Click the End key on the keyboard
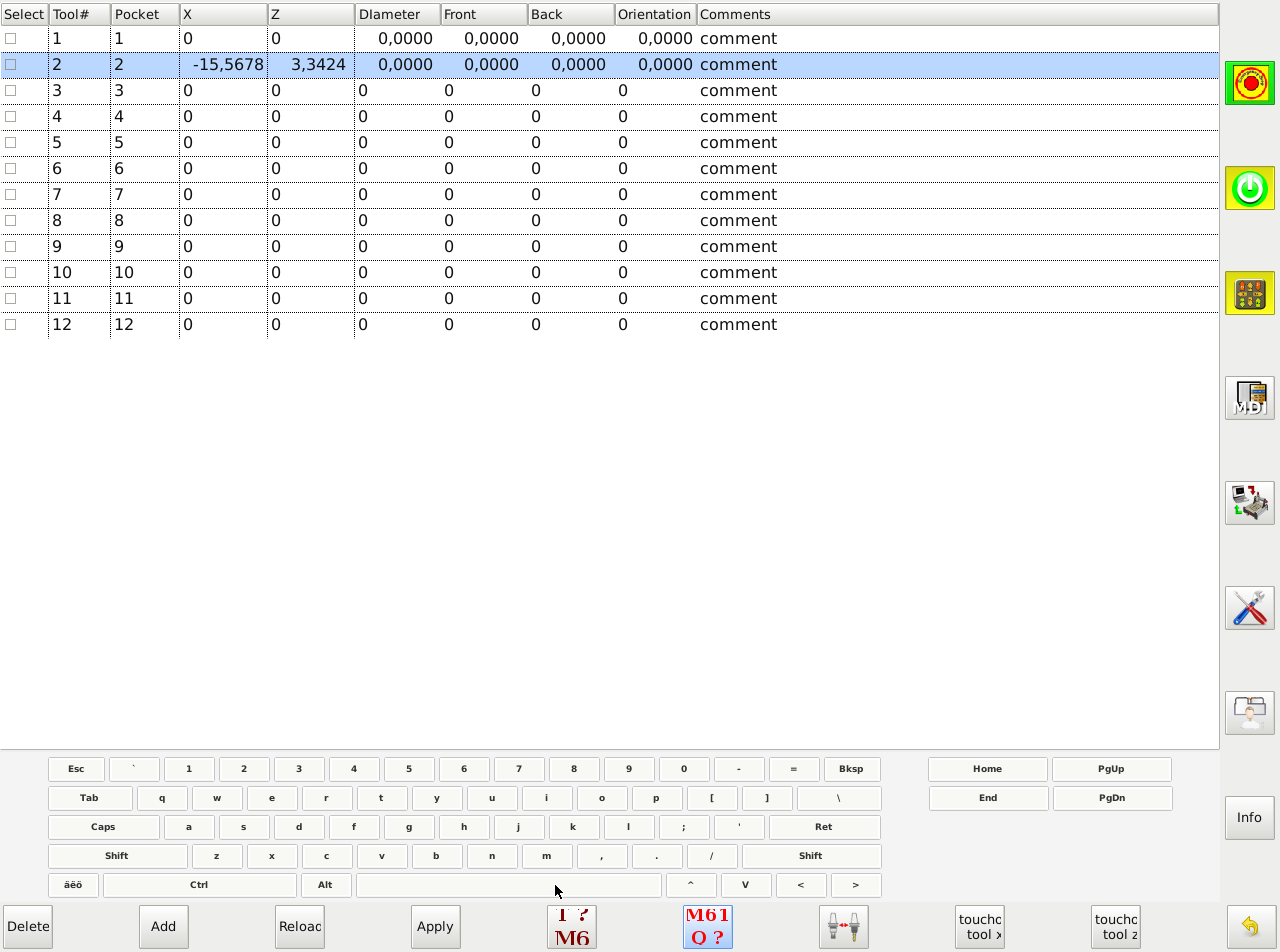 [x=988, y=798]
